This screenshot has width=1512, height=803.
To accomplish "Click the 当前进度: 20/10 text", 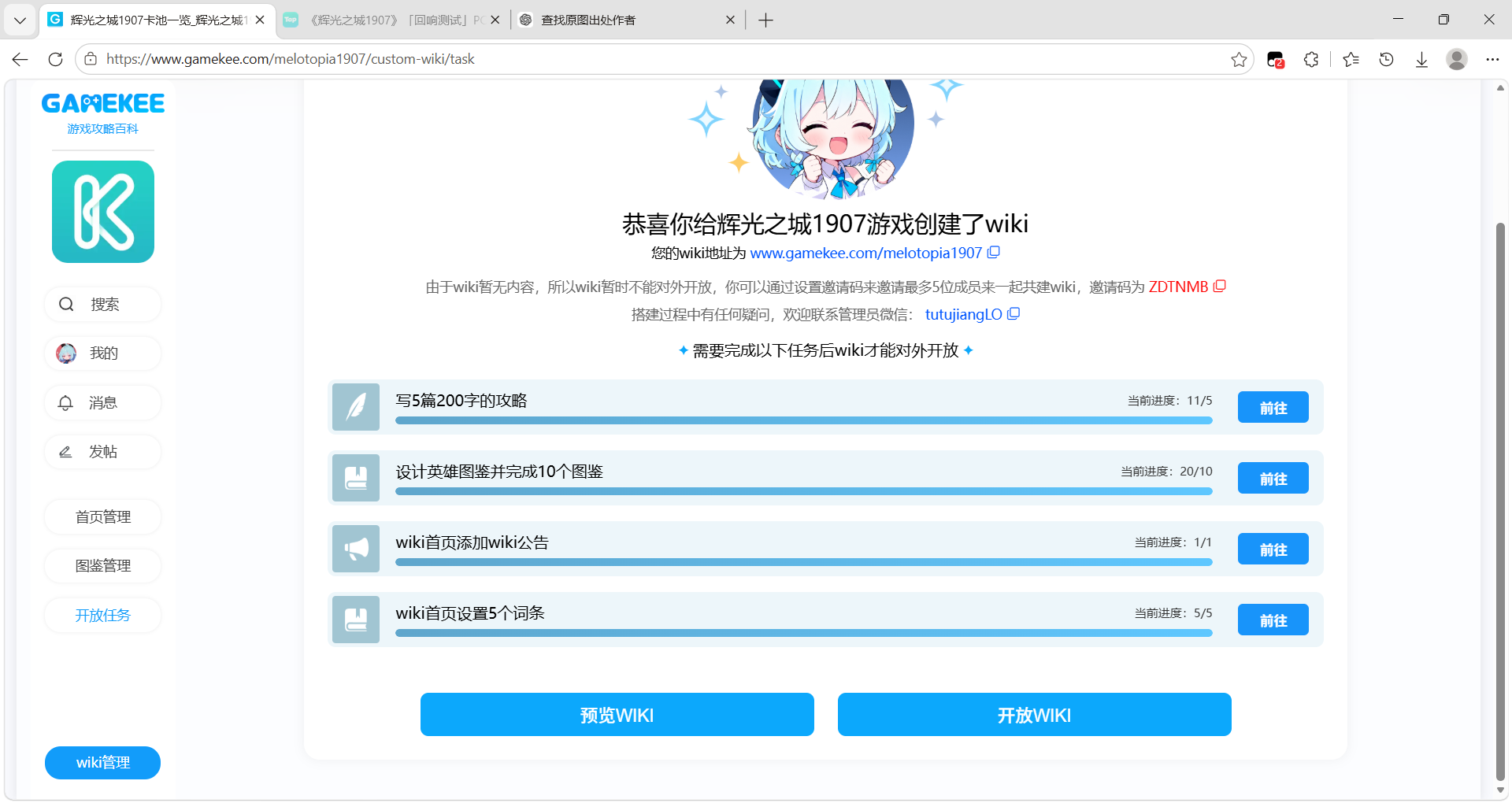I will pos(1166,472).
